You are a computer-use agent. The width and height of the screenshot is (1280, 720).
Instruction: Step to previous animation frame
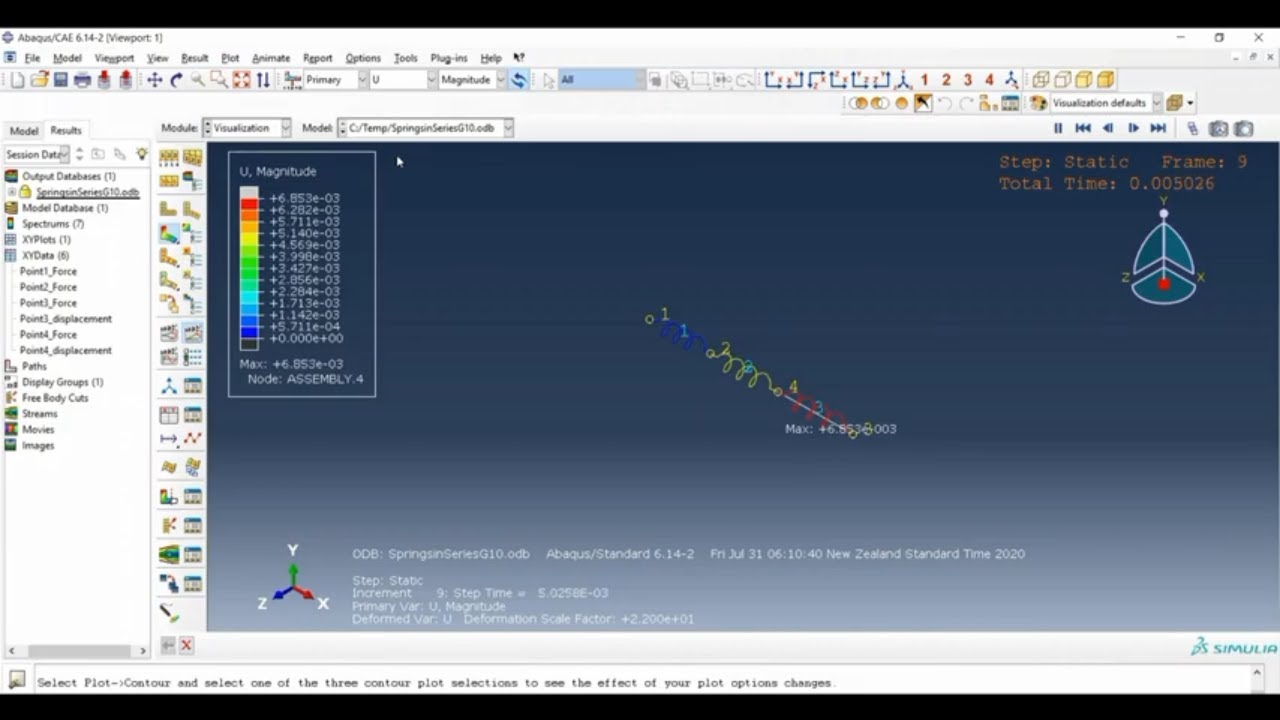point(1108,128)
